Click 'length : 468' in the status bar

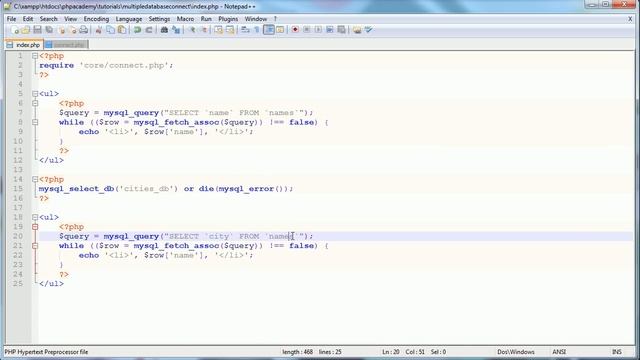pos(297,352)
